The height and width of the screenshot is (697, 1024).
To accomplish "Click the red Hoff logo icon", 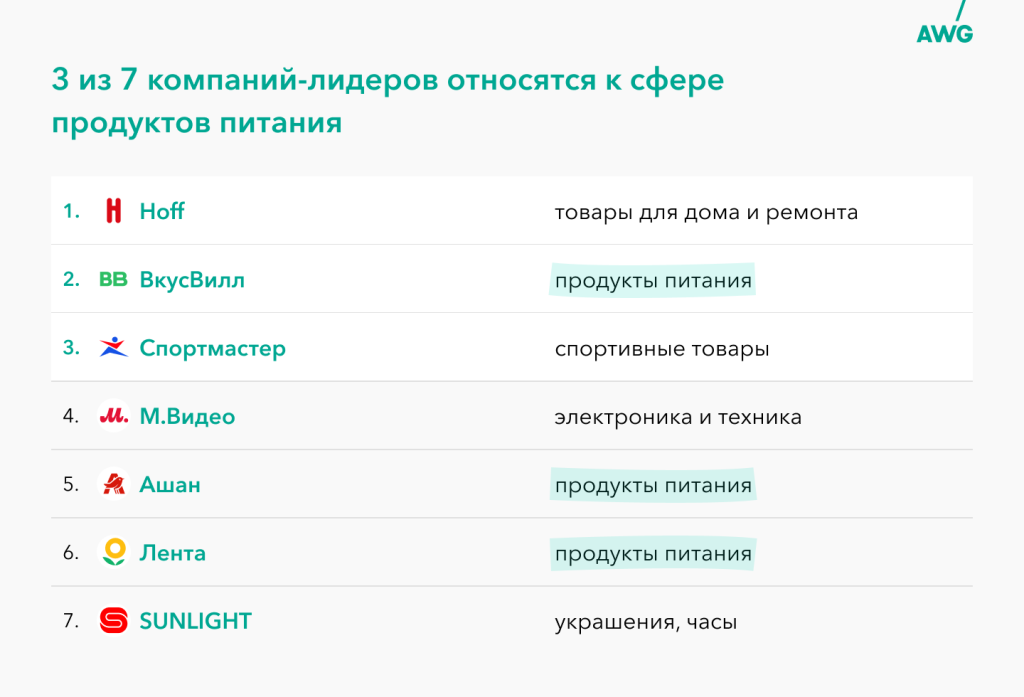I will [114, 211].
